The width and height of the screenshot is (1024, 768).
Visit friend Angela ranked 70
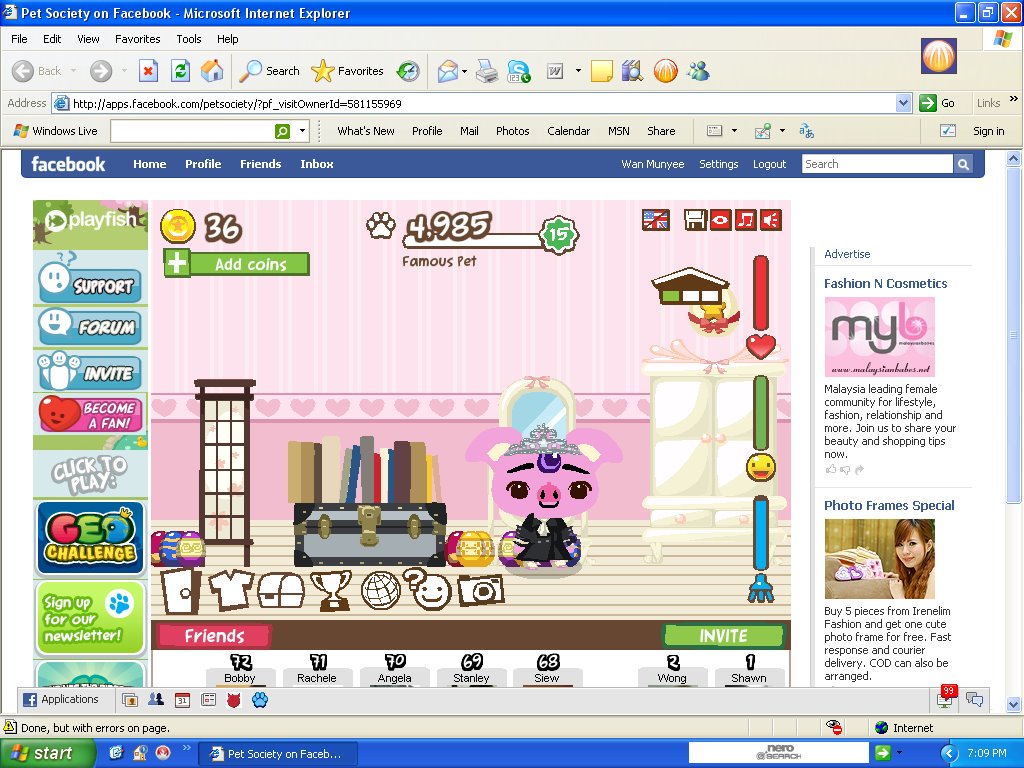coord(394,671)
